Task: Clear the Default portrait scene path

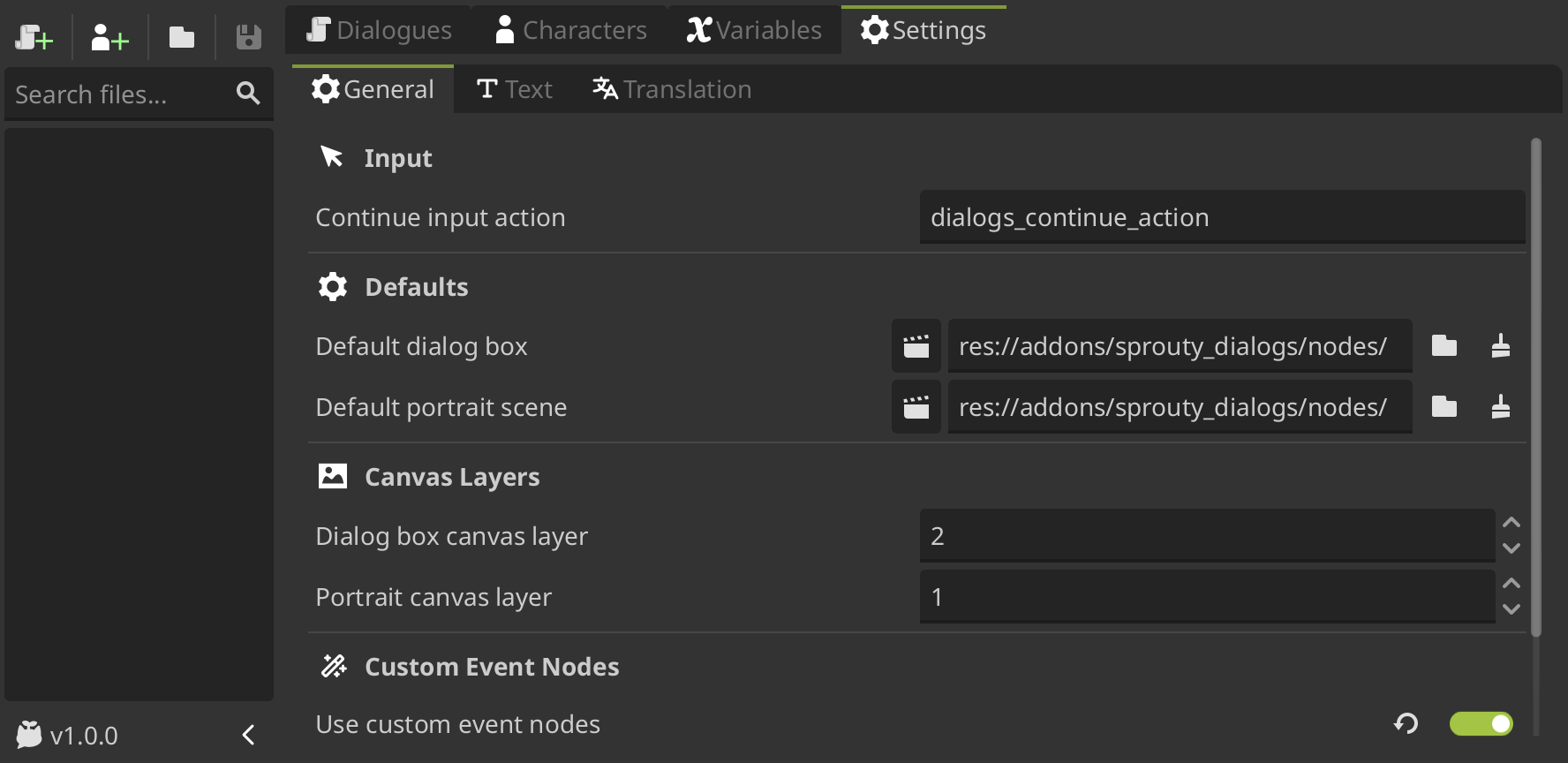Action: pyautogui.click(x=1501, y=407)
